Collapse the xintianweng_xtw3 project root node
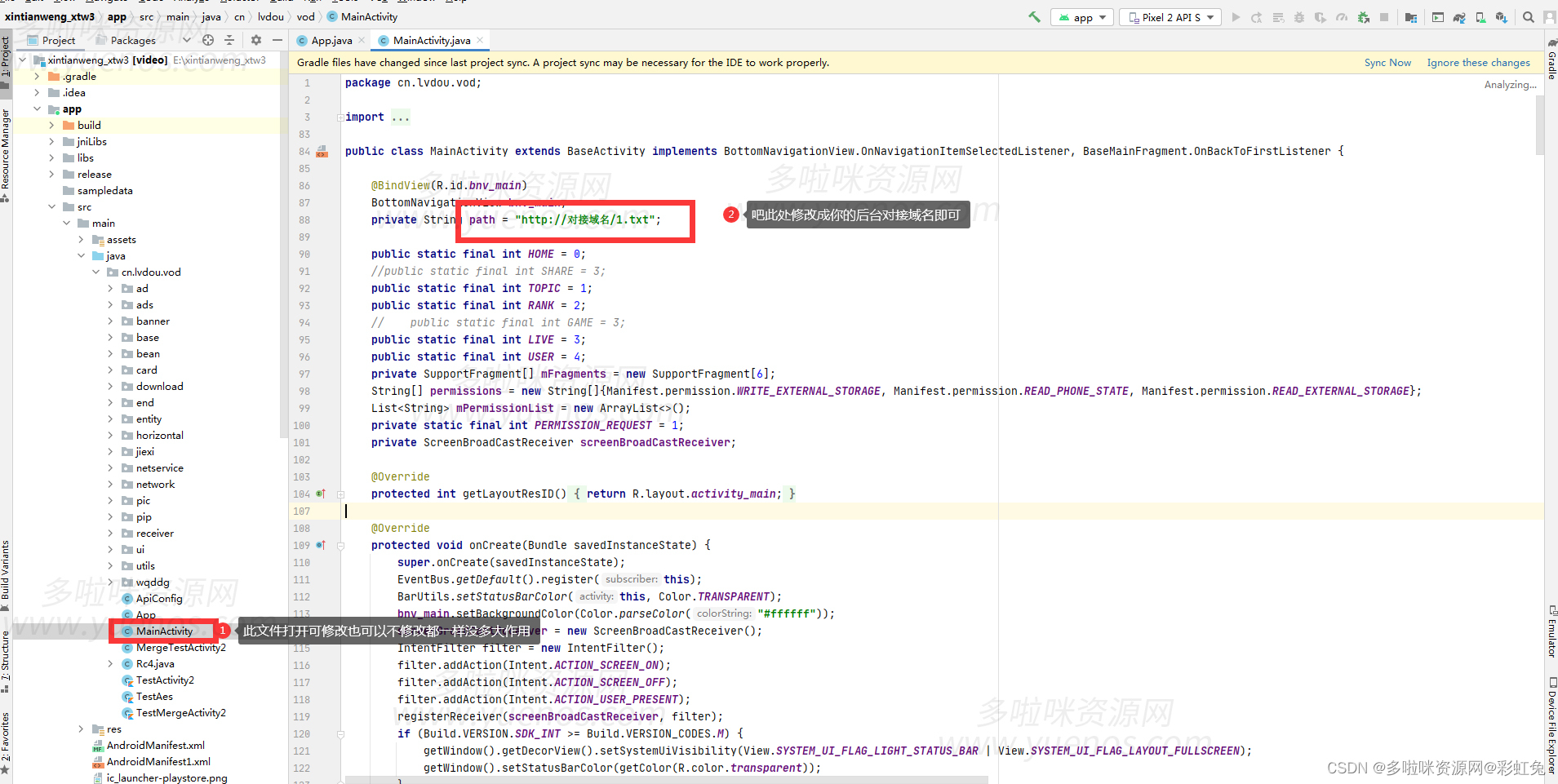 pos(22,60)
